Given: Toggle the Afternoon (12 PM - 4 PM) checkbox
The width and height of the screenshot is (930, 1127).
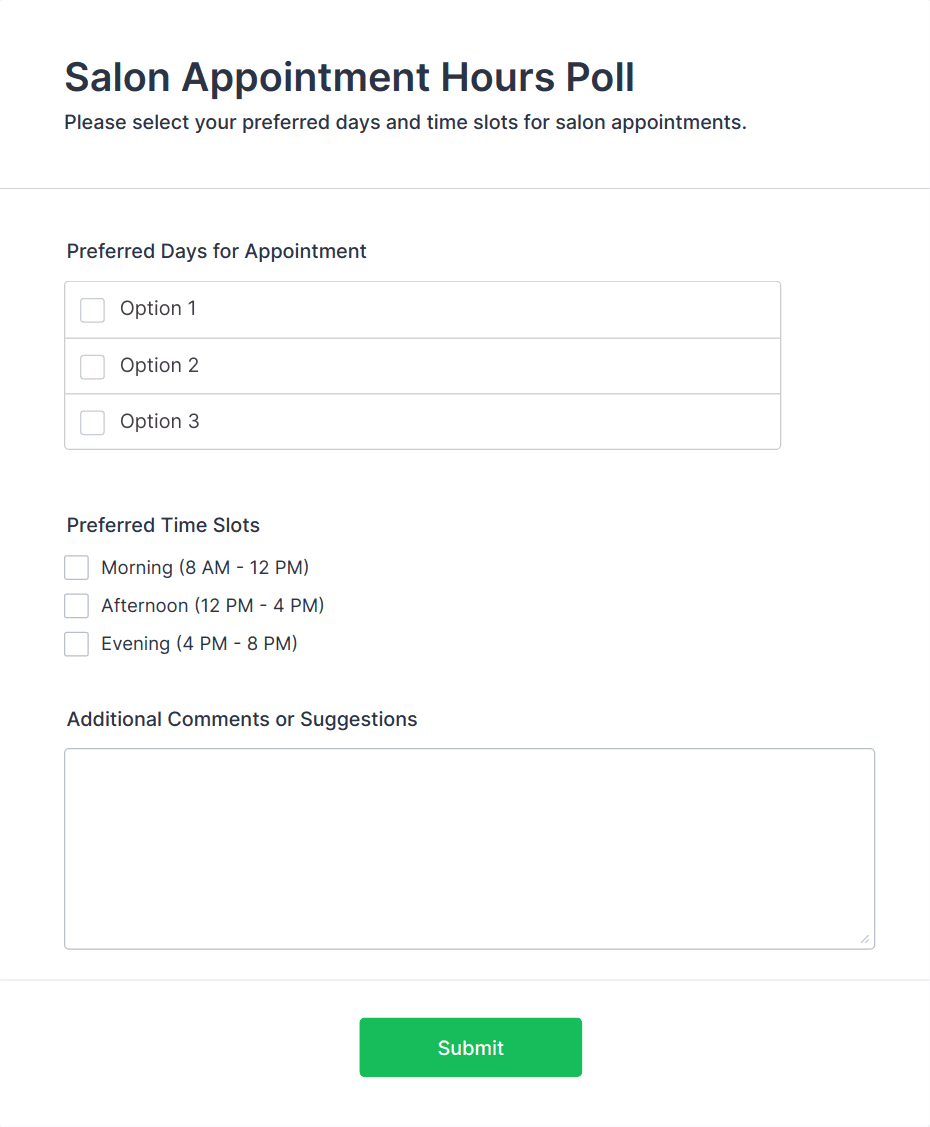Looking at the screenshot, I should coord(76,606).
